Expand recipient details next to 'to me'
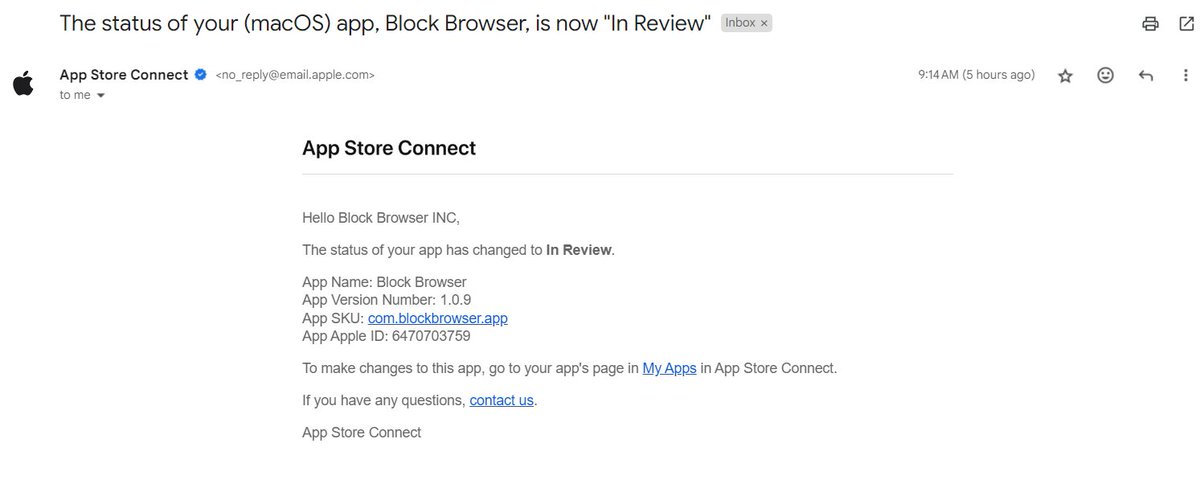Viewport: 1200px width, 480px height. [x=100, y=95]
